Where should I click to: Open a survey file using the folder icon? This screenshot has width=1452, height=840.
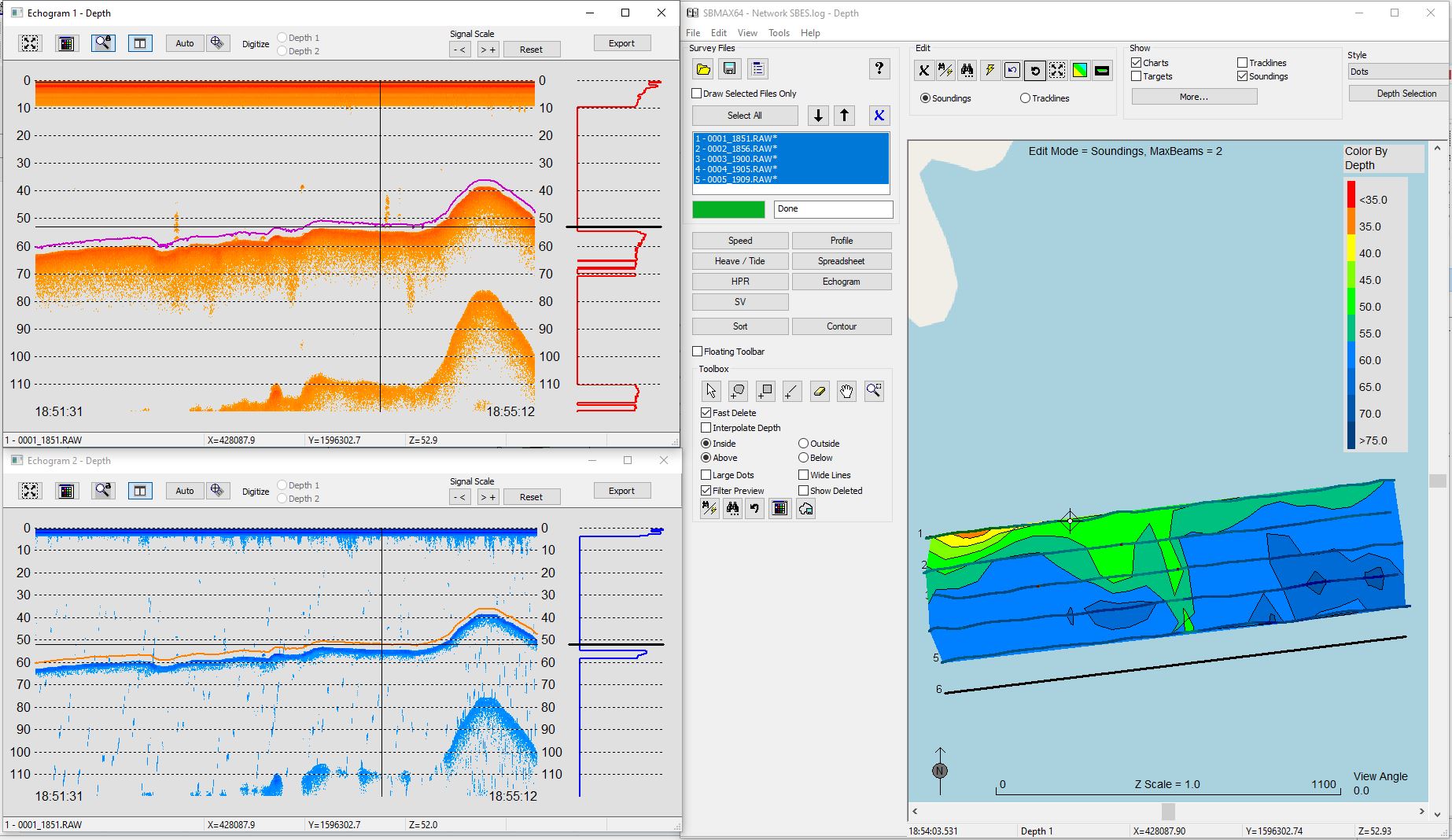point(702,68)
